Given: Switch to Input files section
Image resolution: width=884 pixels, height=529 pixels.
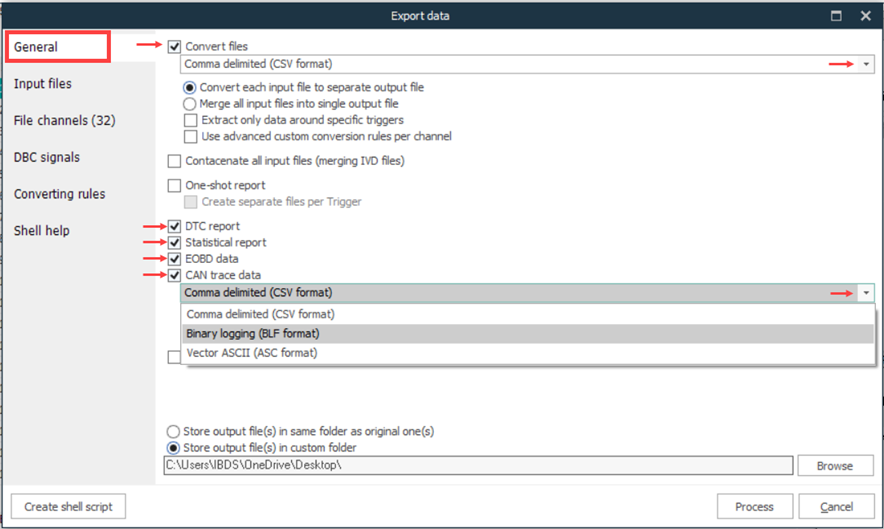Looking at the screenshot, I should coord(43,83).
